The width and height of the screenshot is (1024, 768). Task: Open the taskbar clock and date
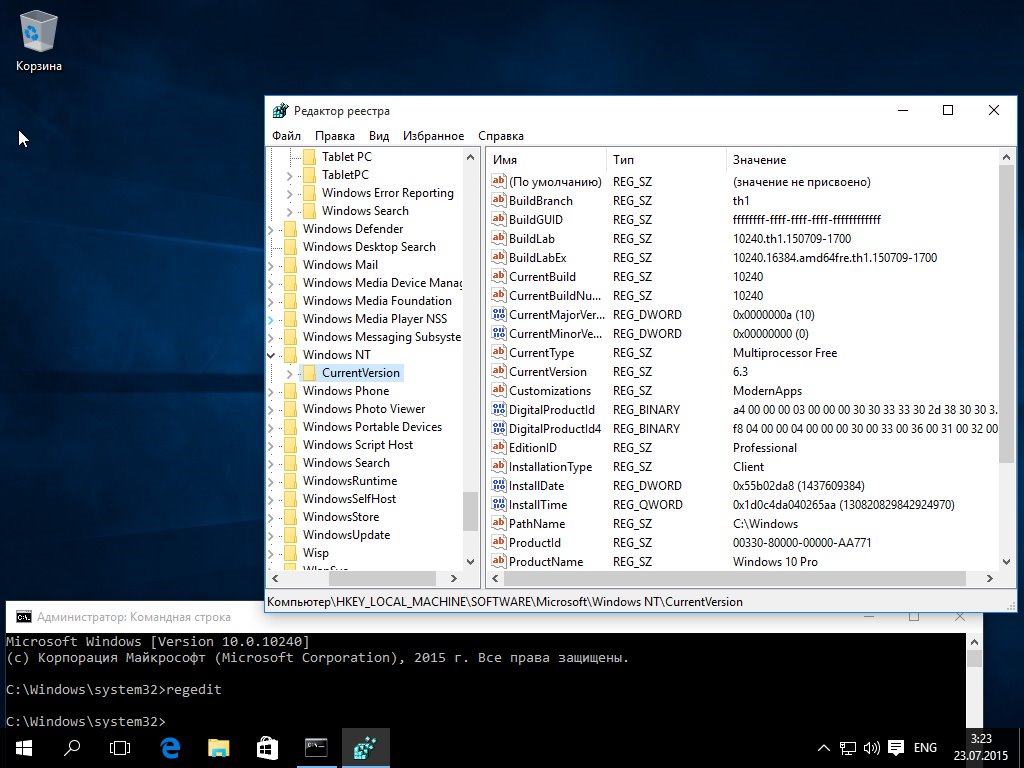click(980, 748)
